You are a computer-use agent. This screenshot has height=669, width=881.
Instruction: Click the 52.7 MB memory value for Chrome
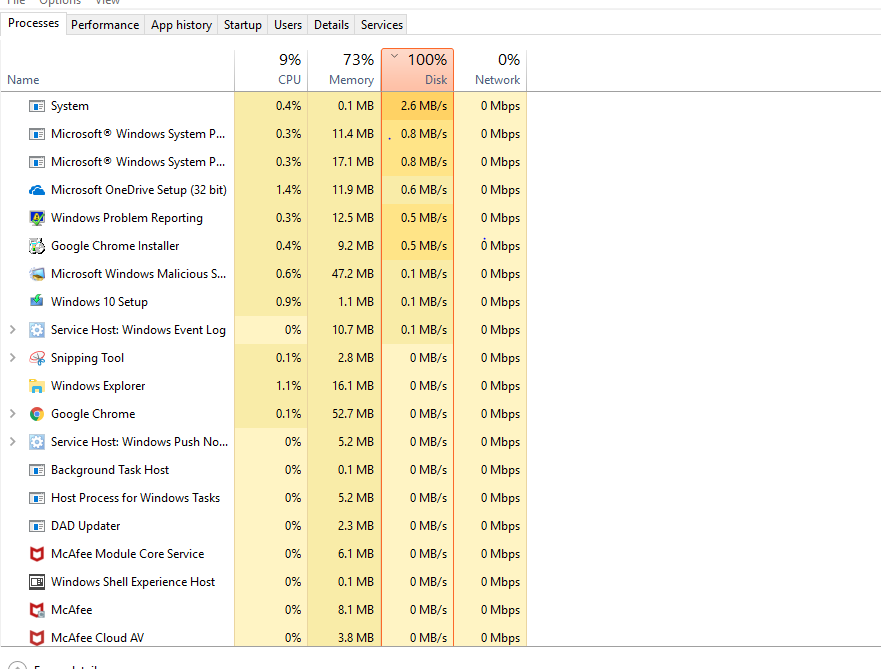[x=352, y=414]
